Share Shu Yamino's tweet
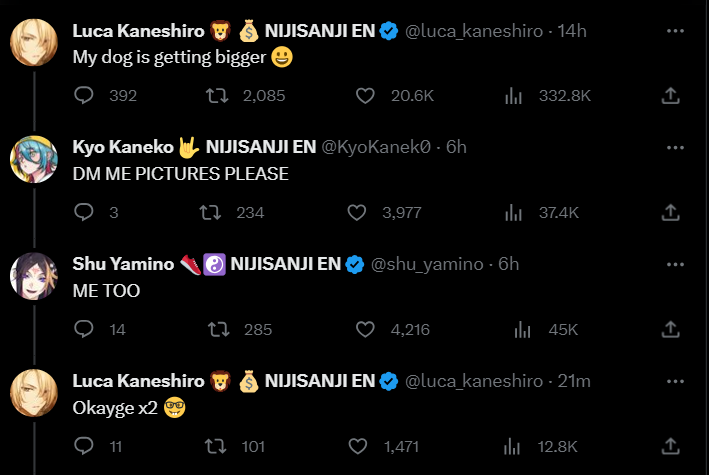 click(671, 329)
